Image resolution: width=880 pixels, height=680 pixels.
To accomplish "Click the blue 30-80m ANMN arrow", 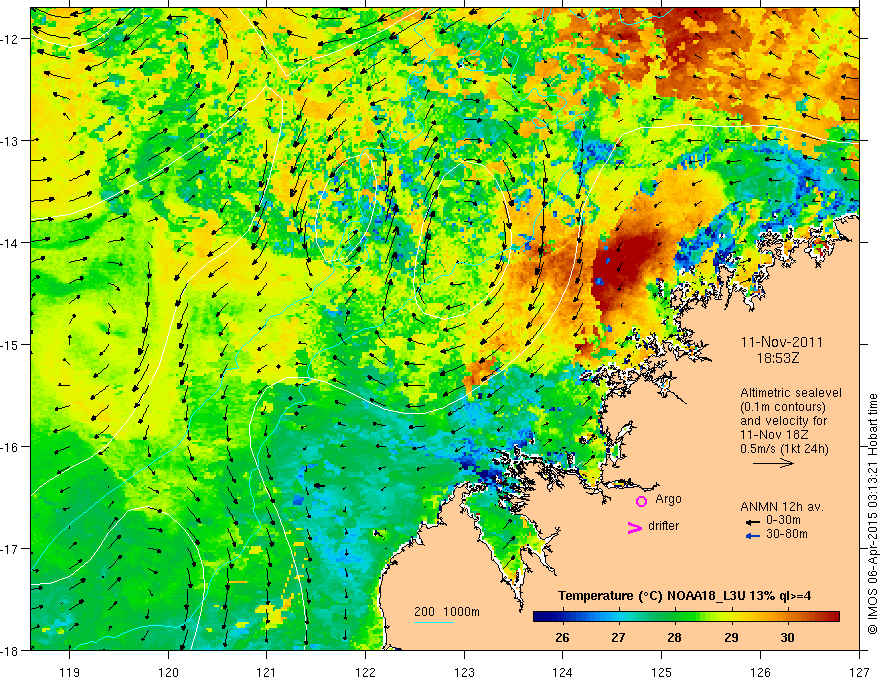I will click(753, 536).
